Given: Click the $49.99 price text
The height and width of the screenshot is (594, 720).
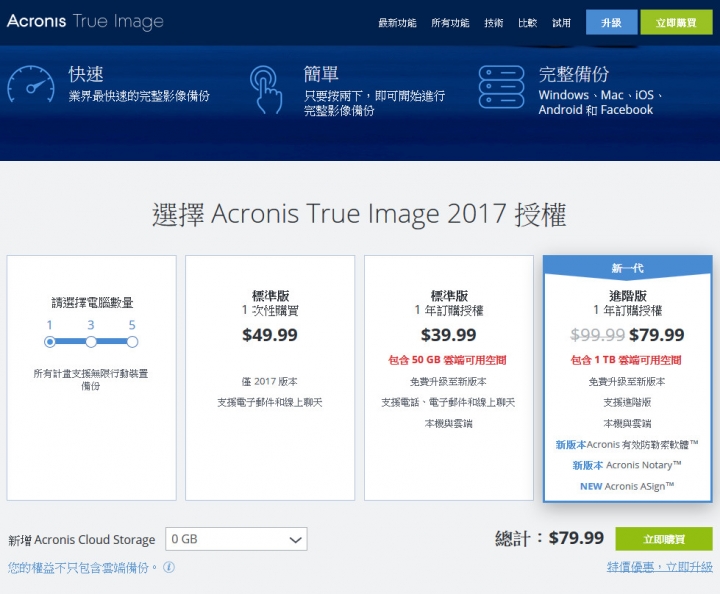Looking at the screenshot, I should tap(270, 335).
